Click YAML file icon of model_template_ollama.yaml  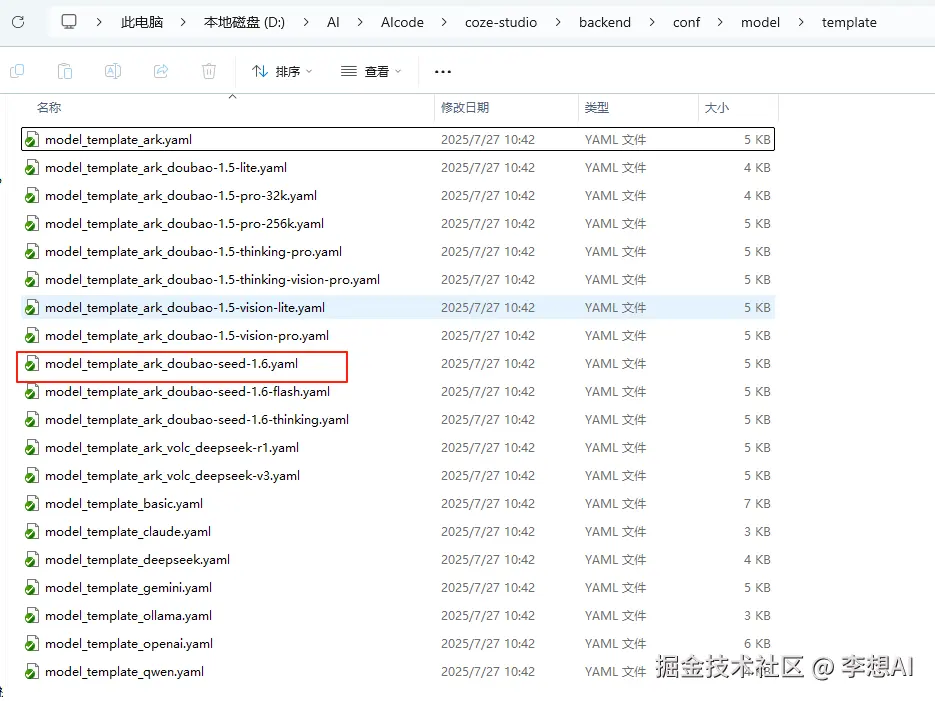(x=32, y=616)
